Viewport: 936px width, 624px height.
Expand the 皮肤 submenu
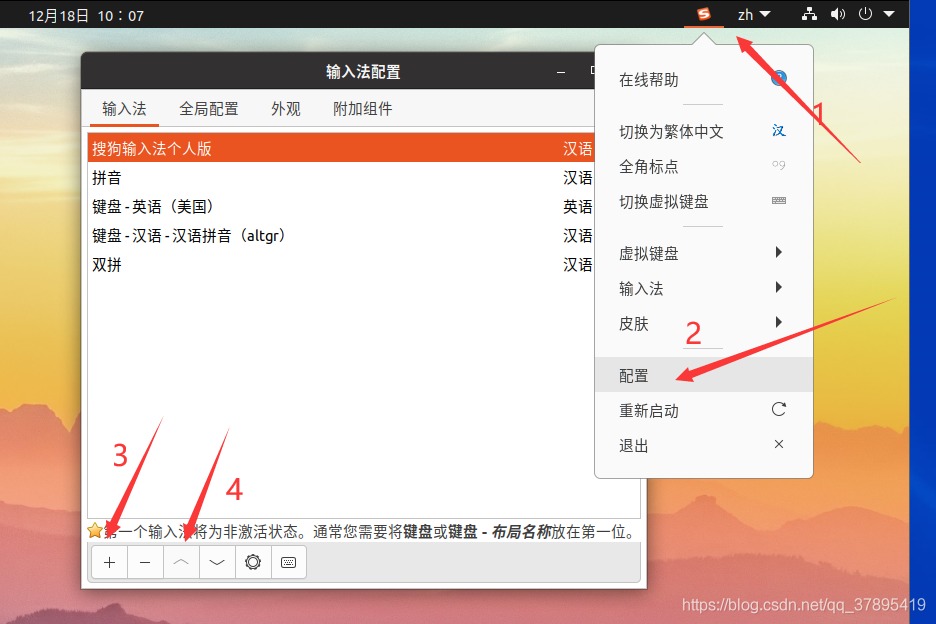[x=704, y=324]
